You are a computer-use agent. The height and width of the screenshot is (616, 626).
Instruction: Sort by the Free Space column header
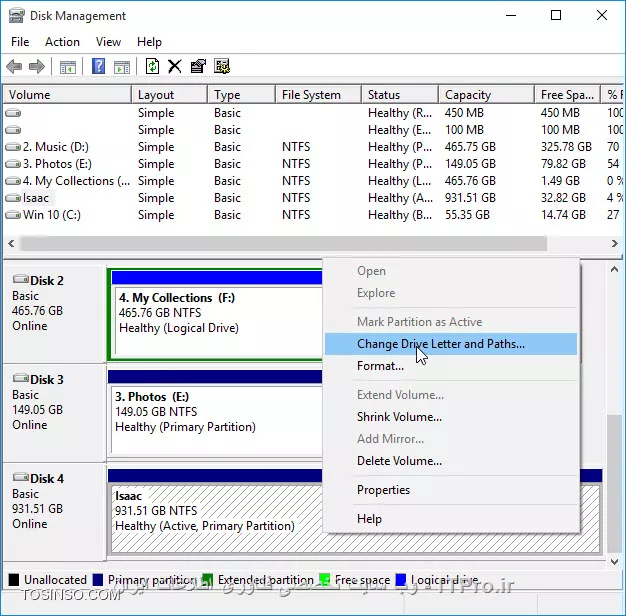(x=567, y=95)
